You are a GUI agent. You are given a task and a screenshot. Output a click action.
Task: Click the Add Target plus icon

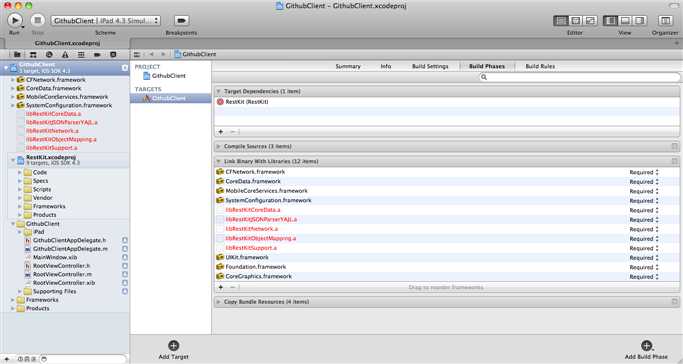[173, 346]
